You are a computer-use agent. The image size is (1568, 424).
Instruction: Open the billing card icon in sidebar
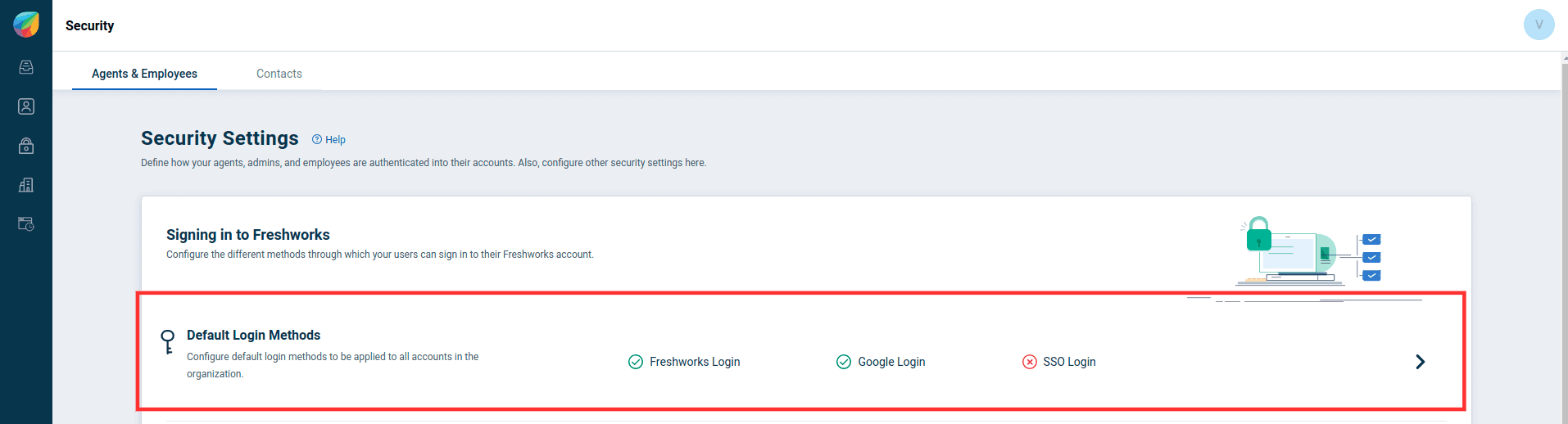pyautogui.click(x=26, y=224)
